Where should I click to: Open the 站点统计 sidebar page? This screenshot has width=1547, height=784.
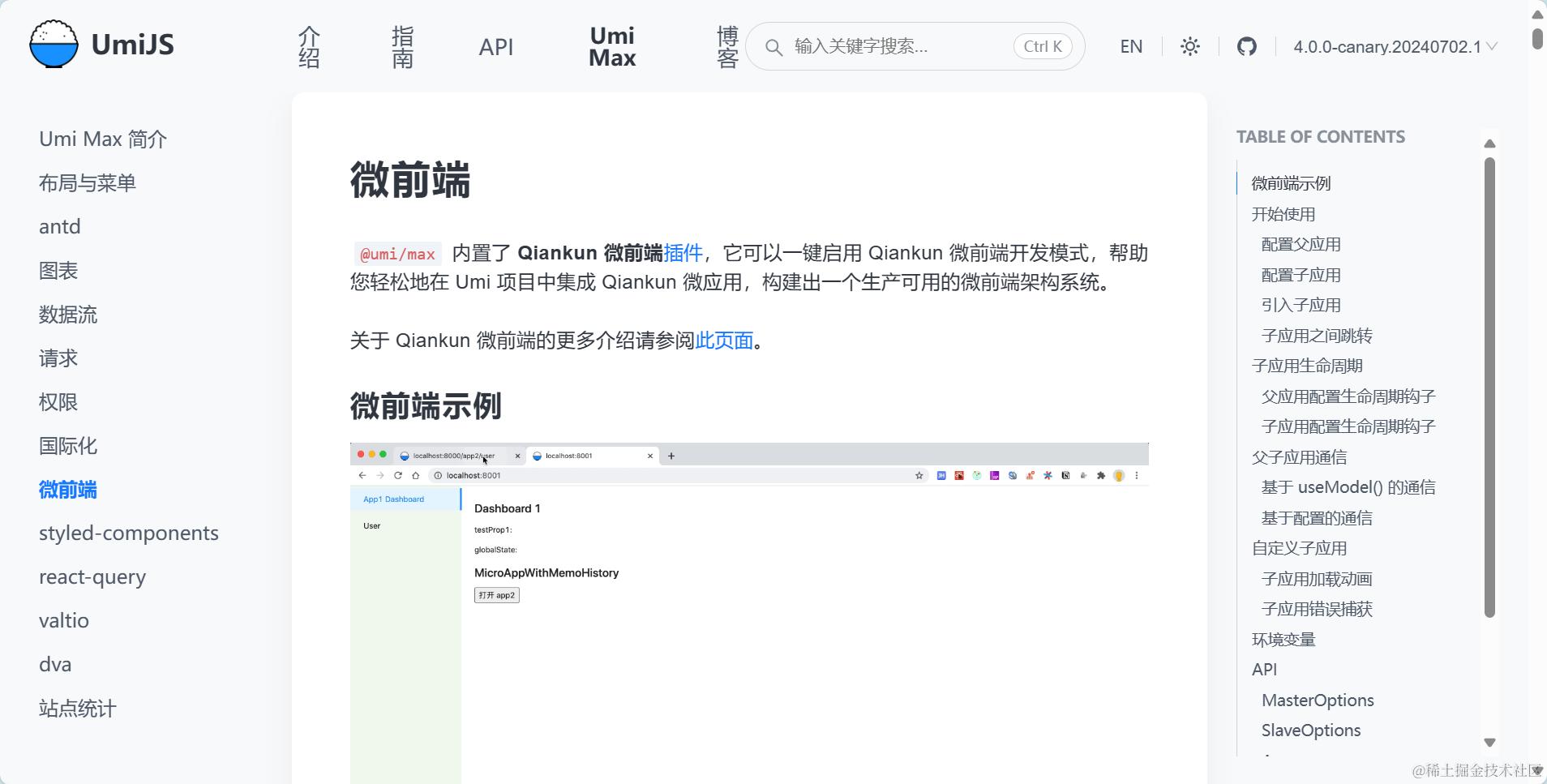pos(78,709)
